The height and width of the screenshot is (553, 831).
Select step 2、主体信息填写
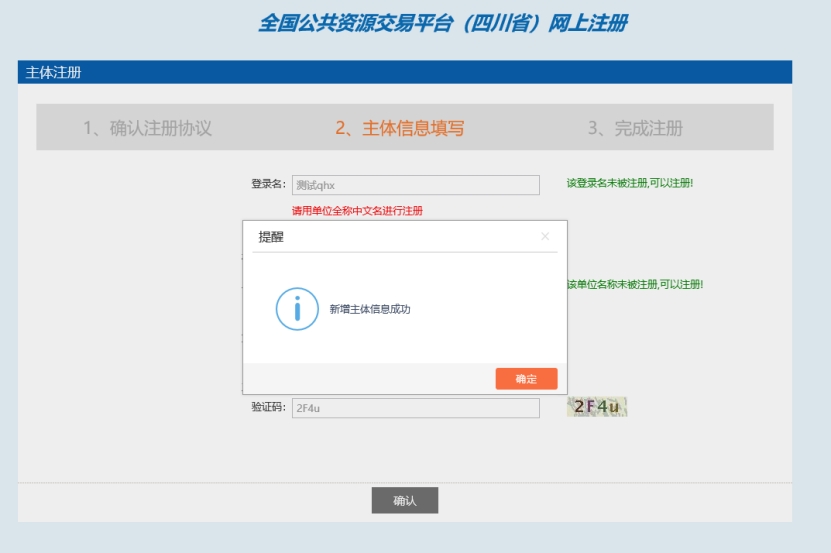pos(399,128)
